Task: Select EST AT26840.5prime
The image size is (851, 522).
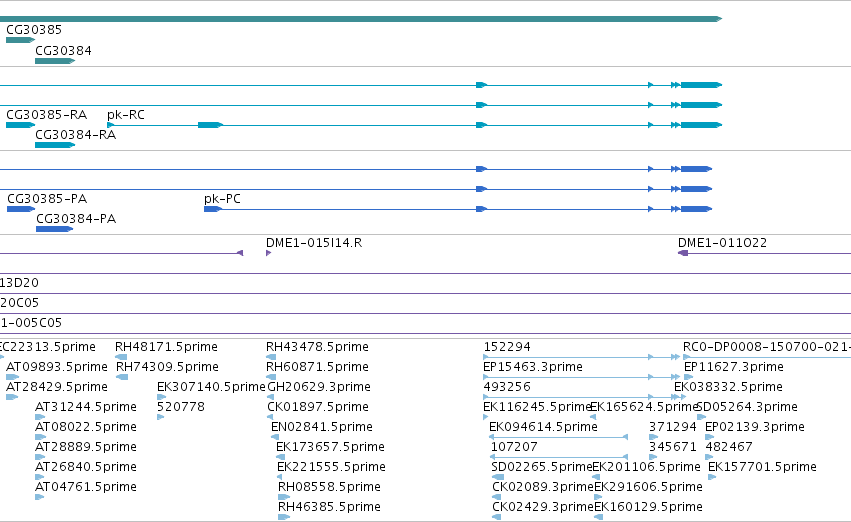Action: pyautogui.click(x=86, y=467)
